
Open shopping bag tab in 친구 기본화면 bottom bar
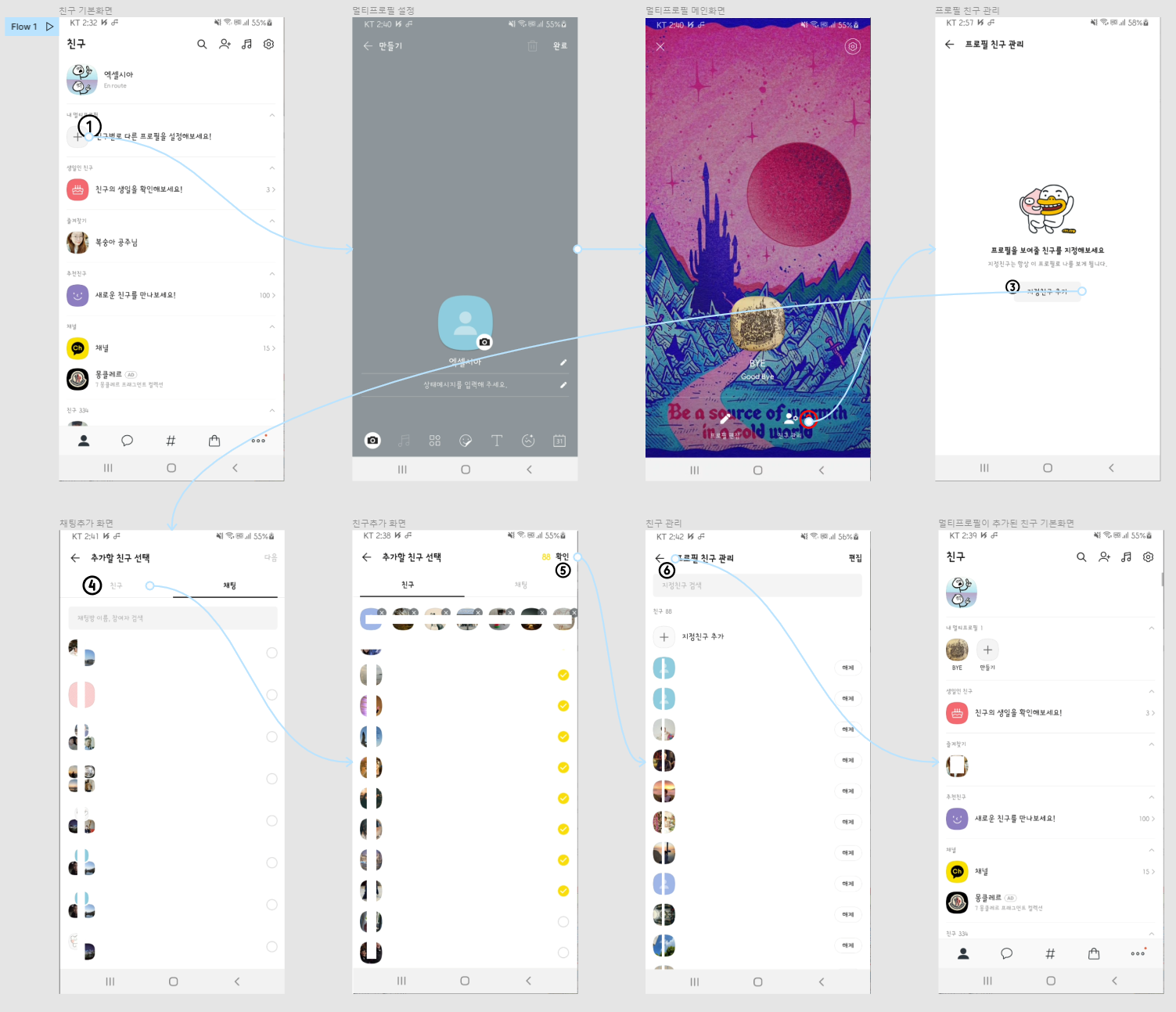pyautogui.click(x=214, y=441)
